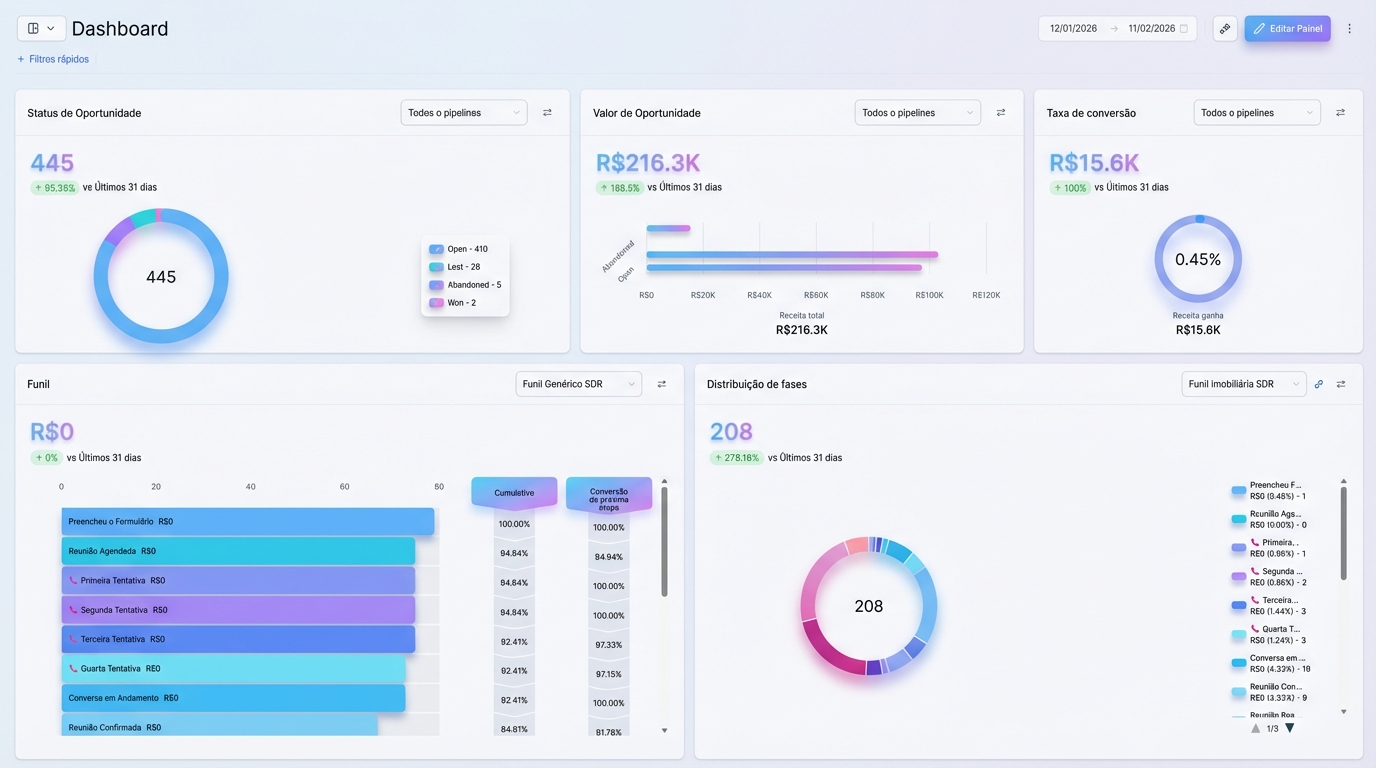Viewport: 1376px width, 768px height.
Task: Go to next legend page with the down triangle
Action: pos(1290,728)
